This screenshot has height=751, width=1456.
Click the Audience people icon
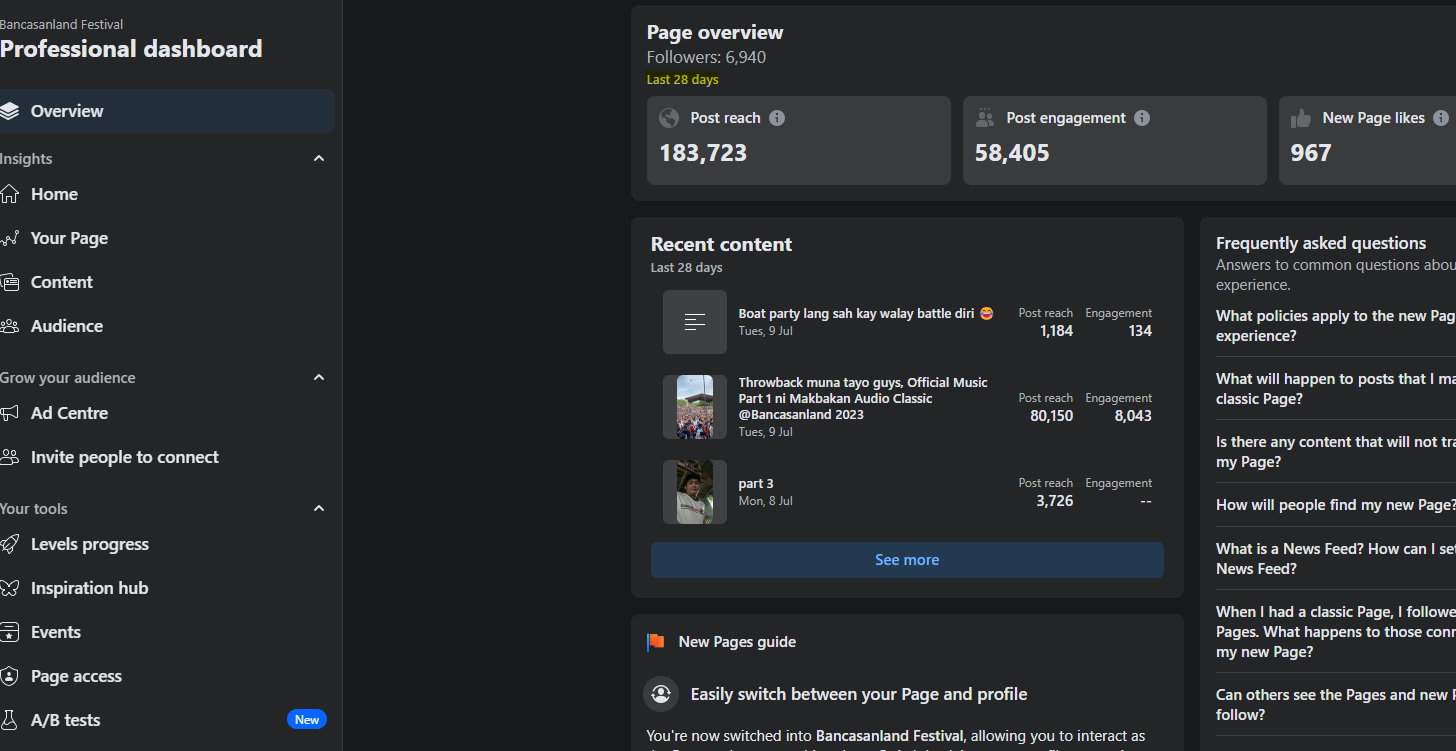click(x=9, y=326)
